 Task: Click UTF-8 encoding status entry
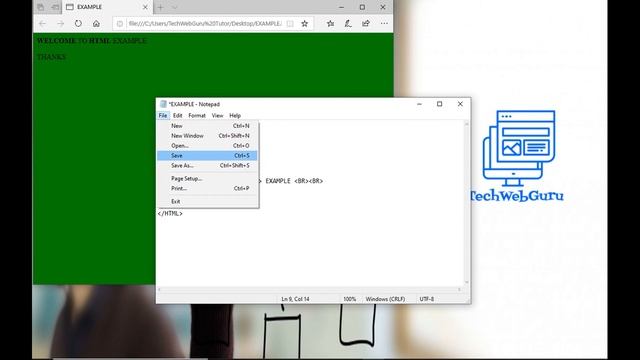(x=427, y=299)
